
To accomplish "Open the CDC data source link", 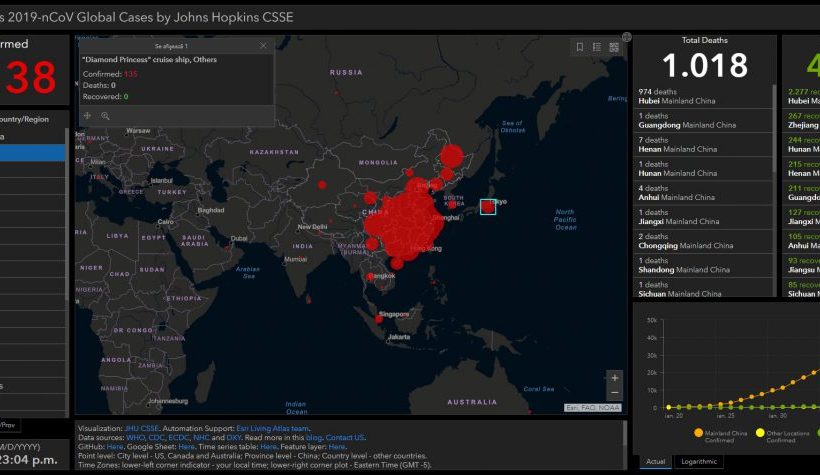I will click(x=156, y=437).
